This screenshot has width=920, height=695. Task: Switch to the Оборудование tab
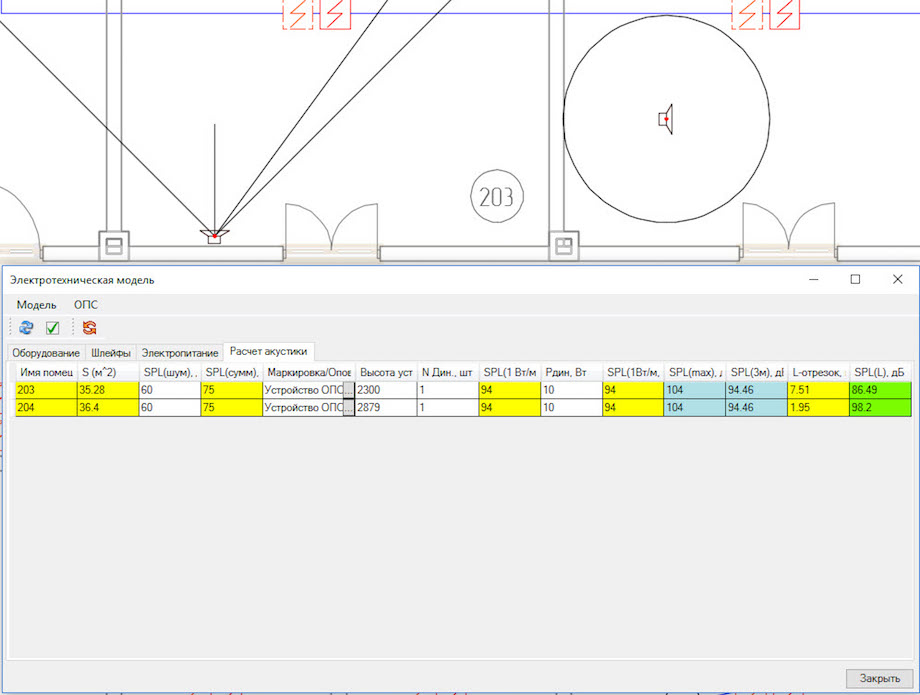(x=46, y=353)
